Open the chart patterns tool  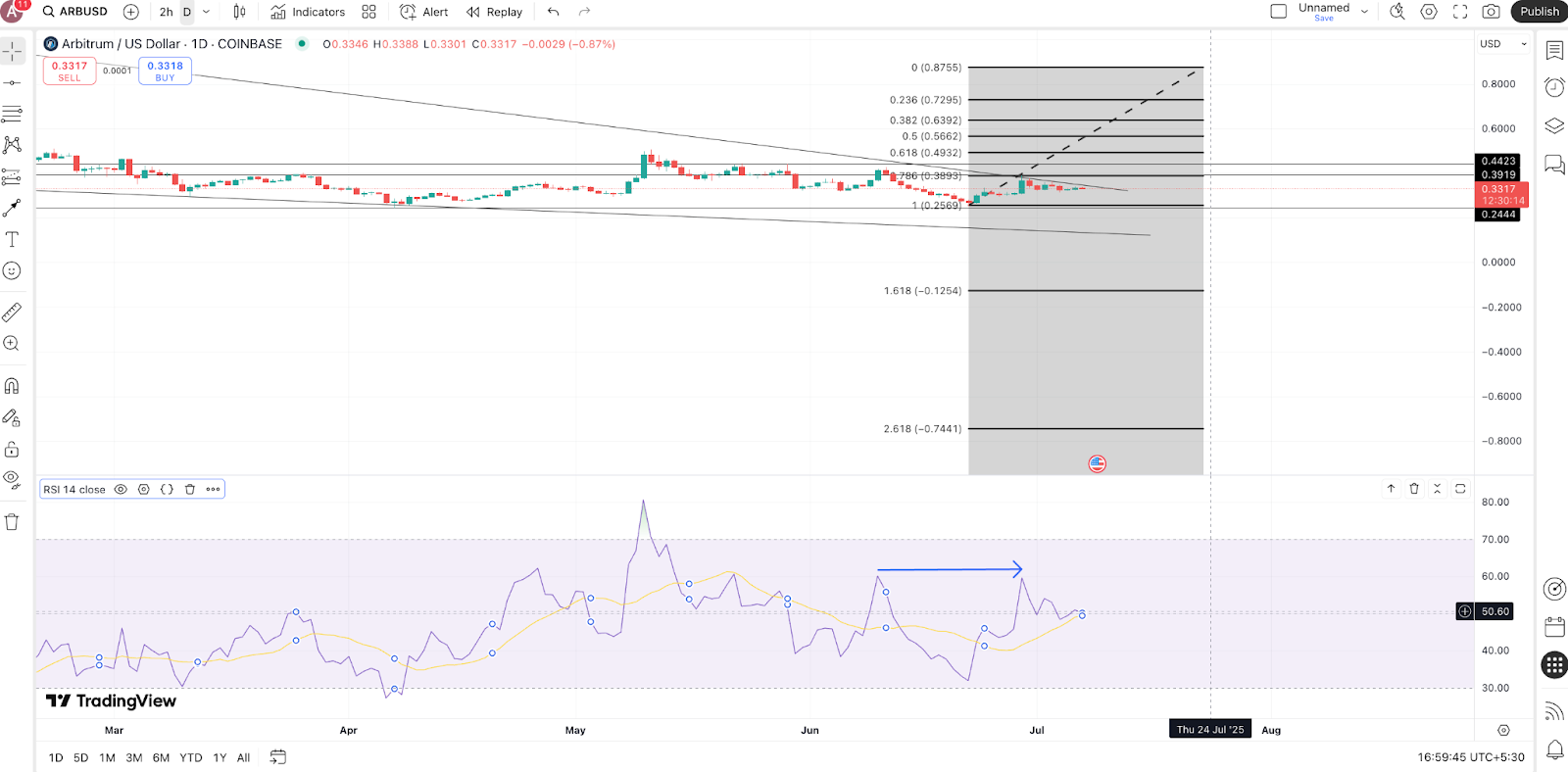pos(12,145)
